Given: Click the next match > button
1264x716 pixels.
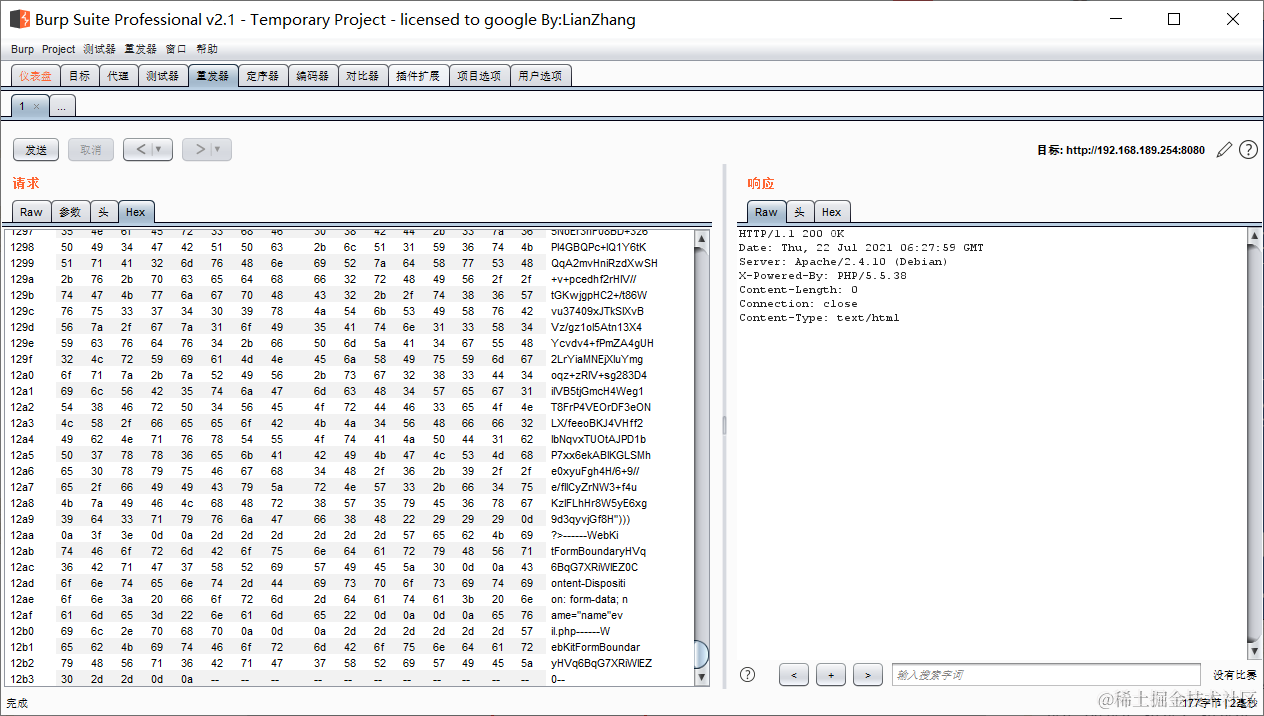Looking at the screenshot, I should point(867,675).
